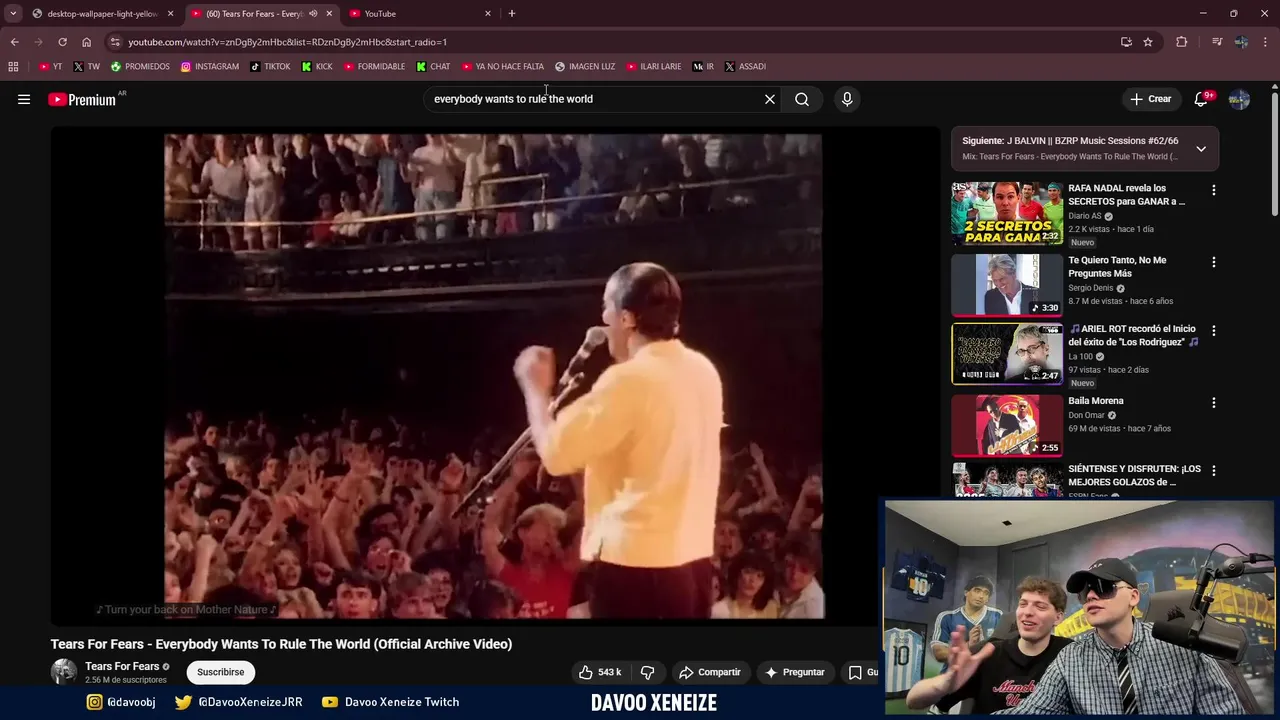Screen dimensions: 1280x720
Task: Open the CHAT bookmark
Action: point(433,67)
